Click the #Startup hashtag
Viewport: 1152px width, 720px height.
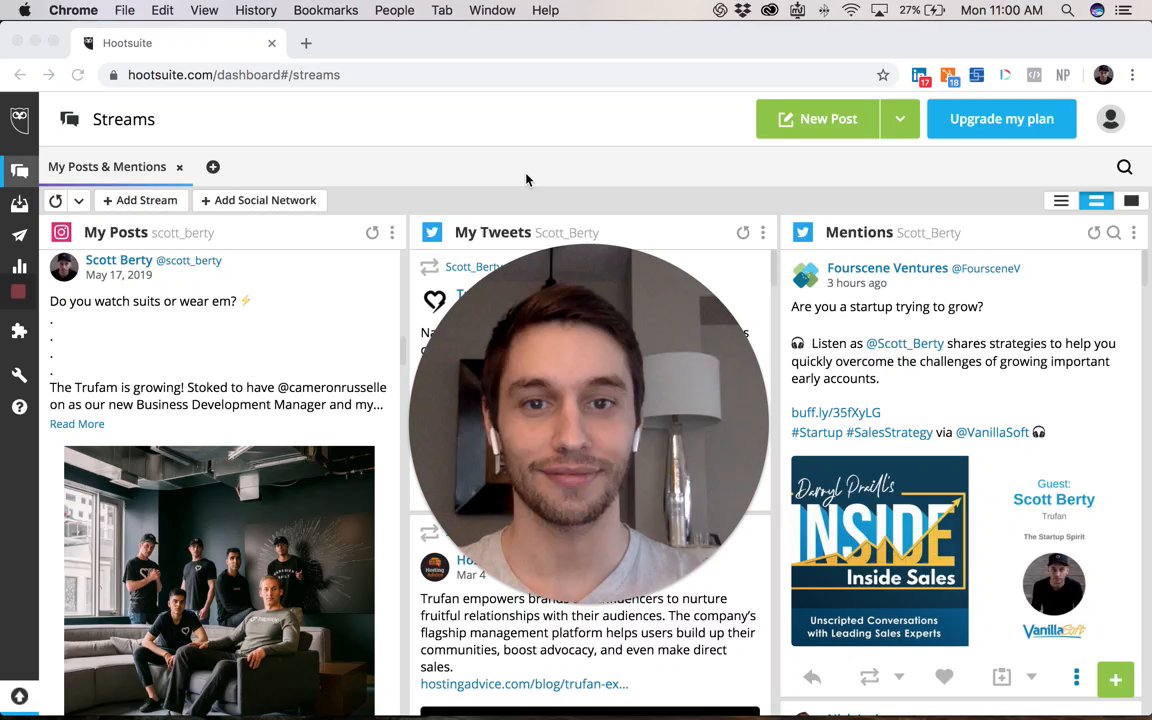pyautogui.click(x=817, y=433)
